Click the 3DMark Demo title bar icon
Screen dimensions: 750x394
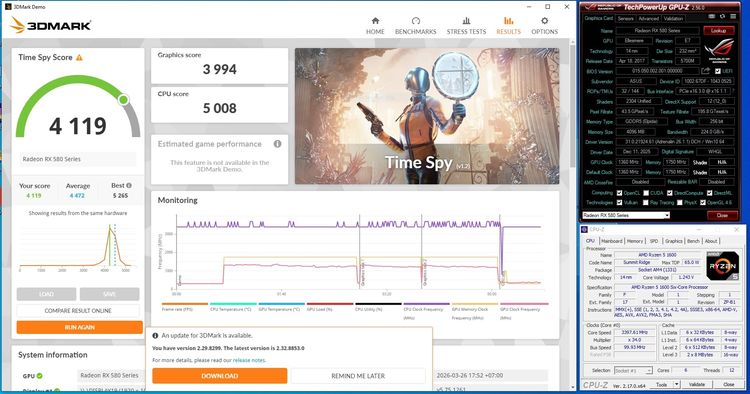pos(8,7)
